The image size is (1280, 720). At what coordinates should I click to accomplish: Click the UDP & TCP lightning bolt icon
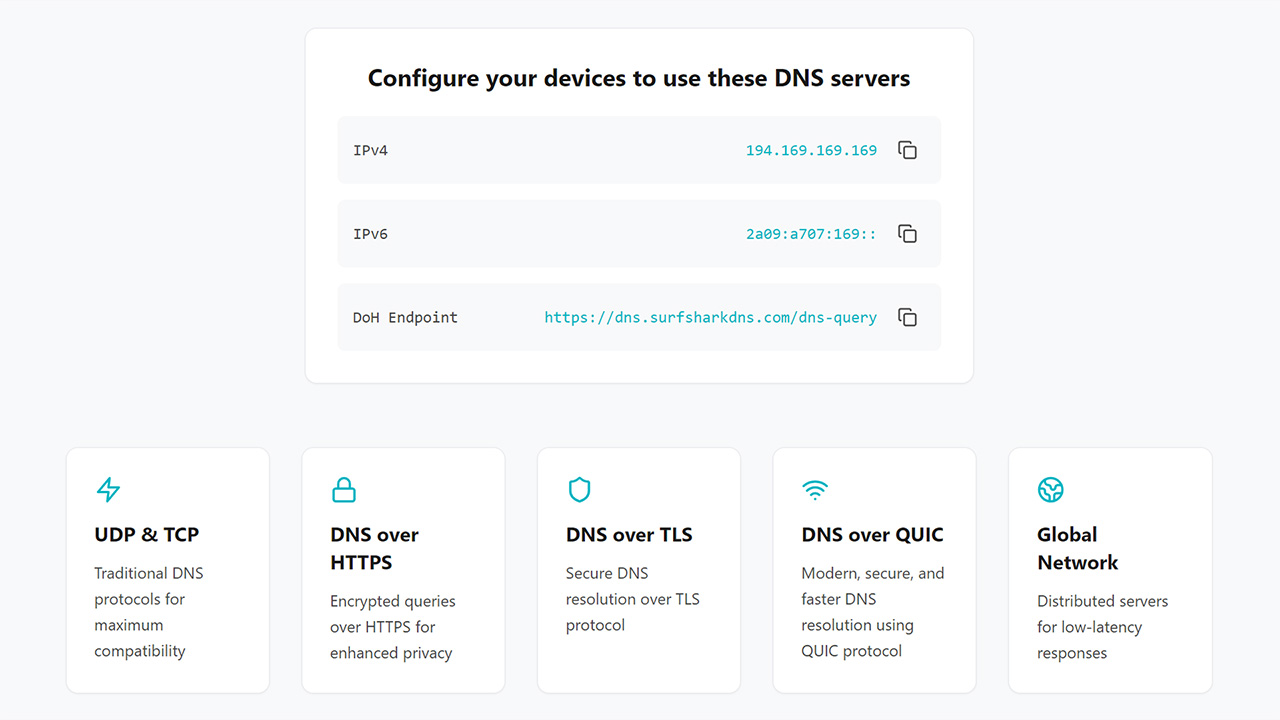108,490
